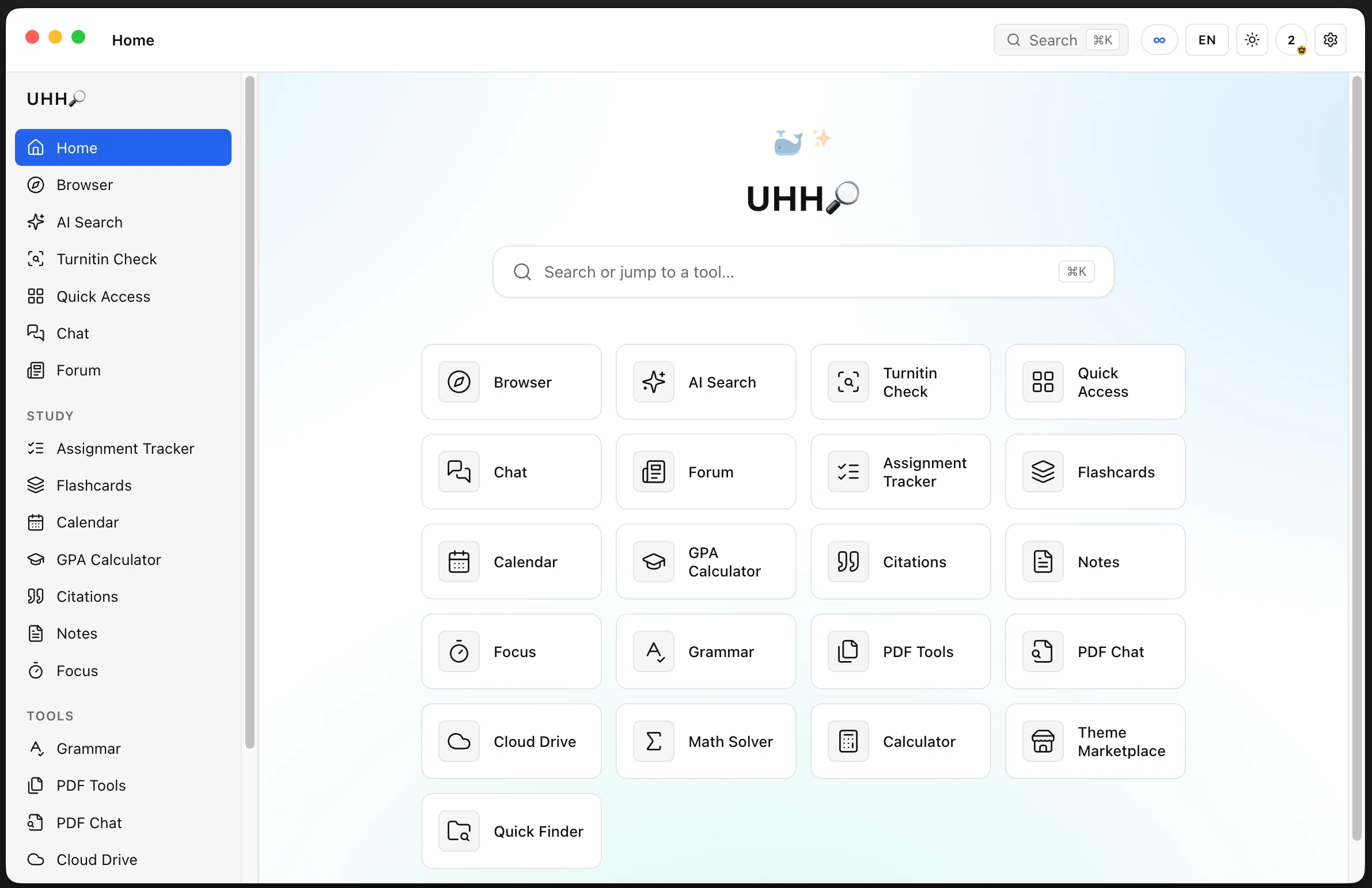The height and width of the screenshot is (888, 1372).
Task: Go to Quick Access in the sidebar
Action: (x=123, y=297)
